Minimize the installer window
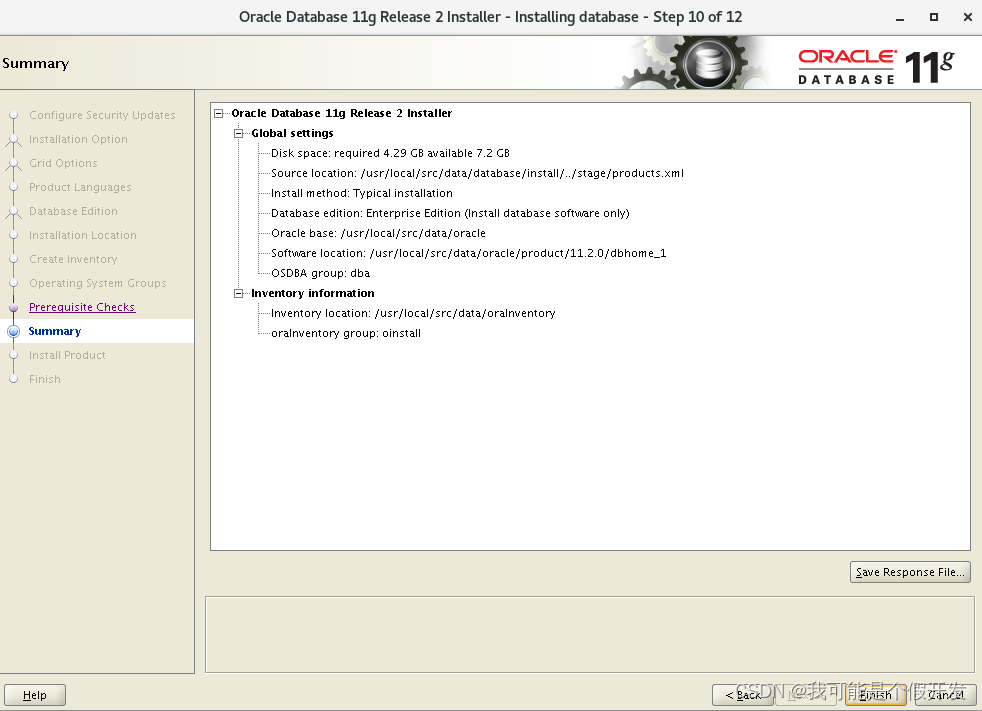This screenshot has width=982, height=711. pos(900,17)
